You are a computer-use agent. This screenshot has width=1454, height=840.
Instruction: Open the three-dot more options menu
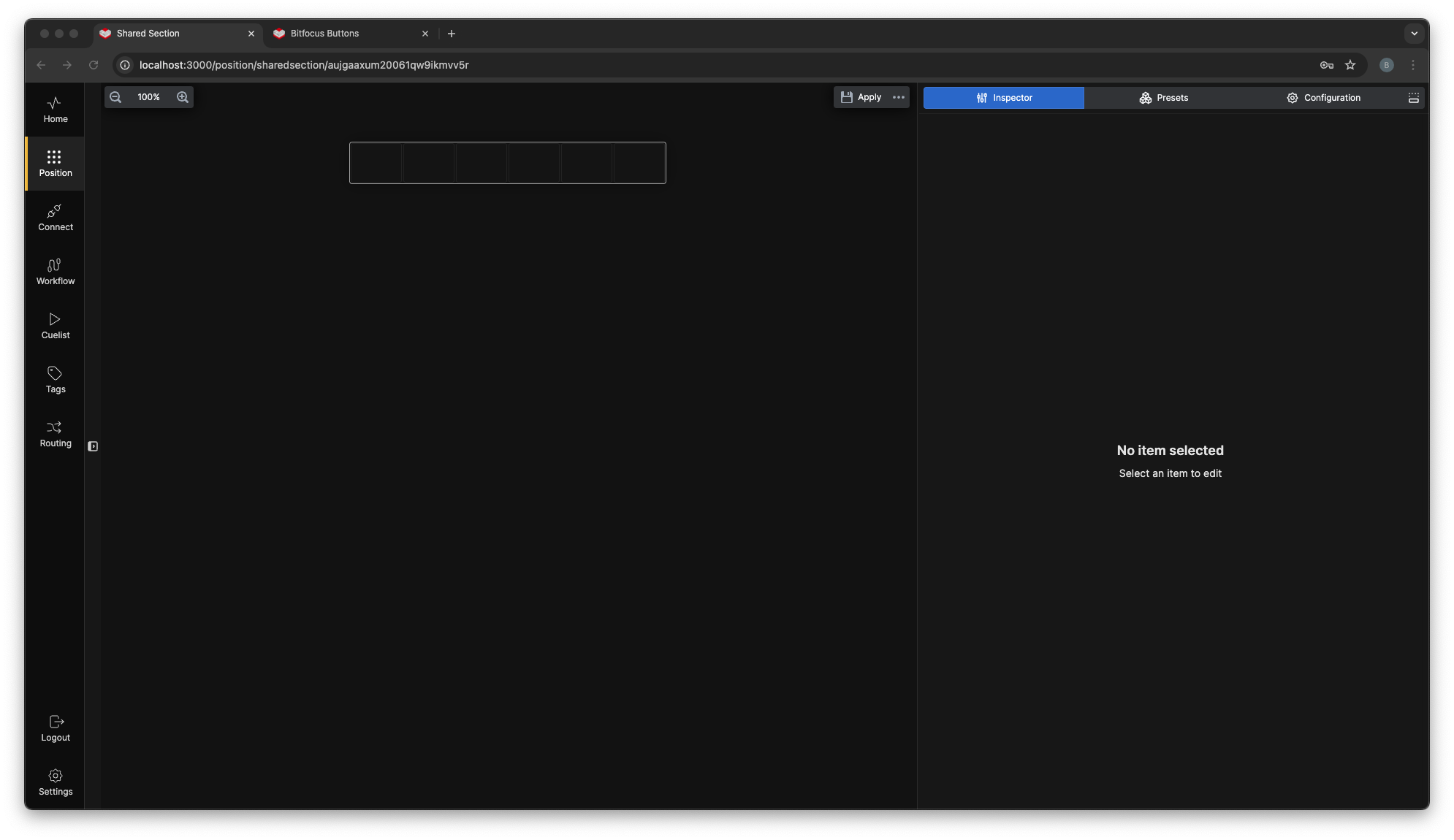(x=899, y=97)
